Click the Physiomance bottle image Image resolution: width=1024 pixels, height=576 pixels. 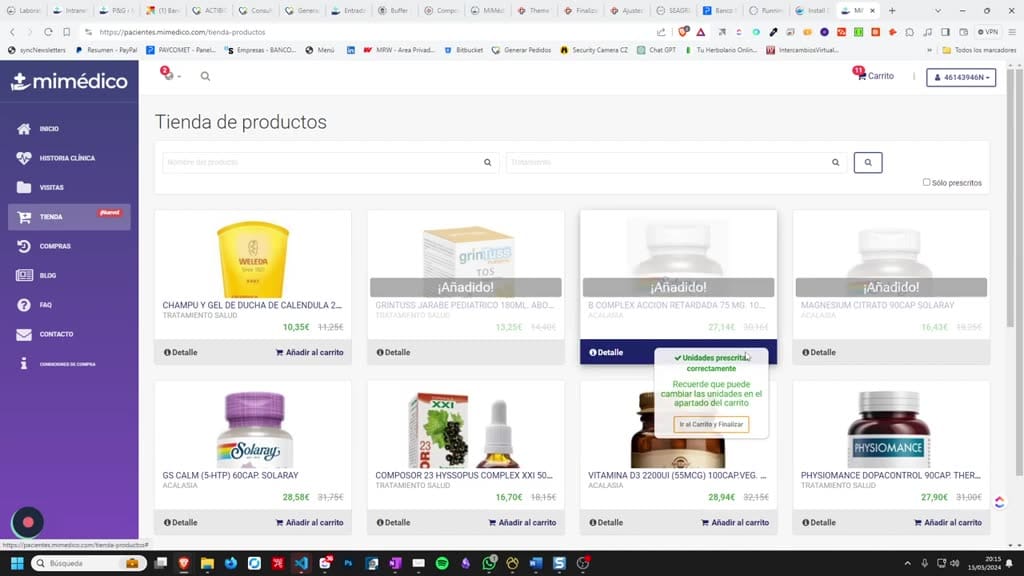click(x=889, y=430)
